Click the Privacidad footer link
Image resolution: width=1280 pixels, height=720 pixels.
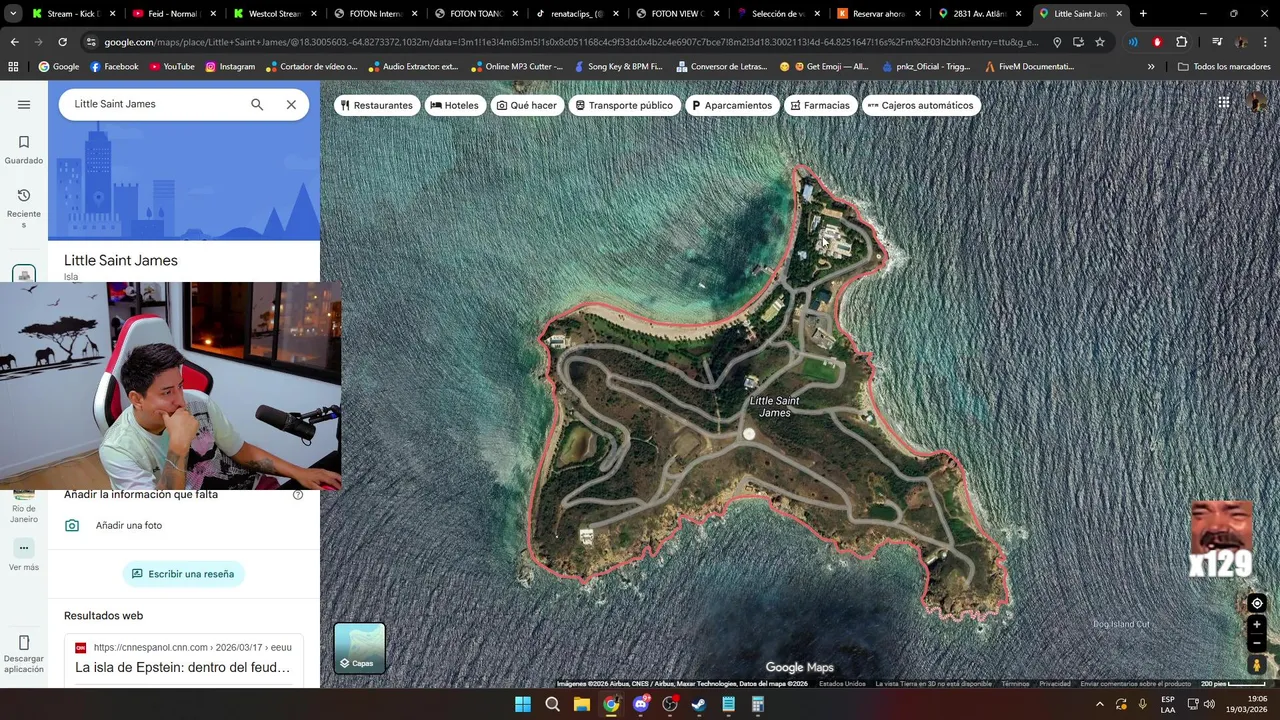click(1055, 684)
